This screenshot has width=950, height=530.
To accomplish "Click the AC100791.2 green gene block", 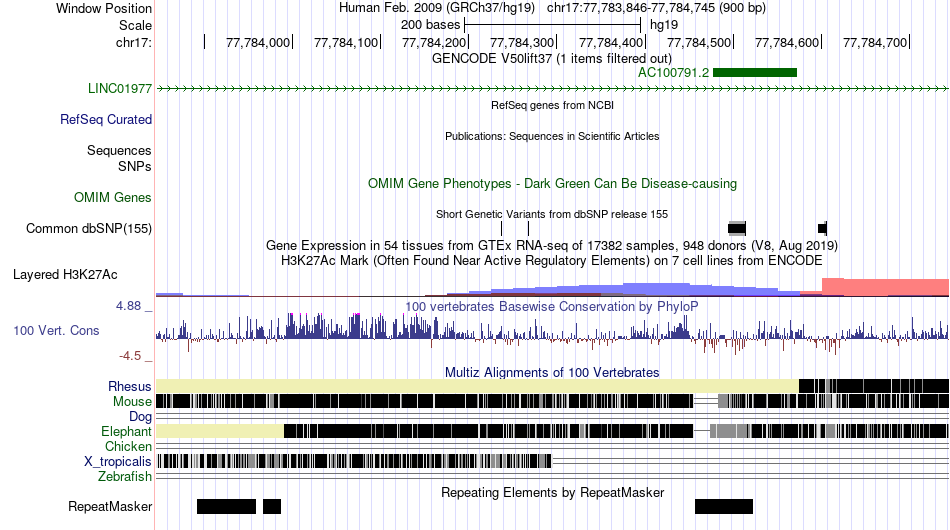I will click(x=754, y=73).
